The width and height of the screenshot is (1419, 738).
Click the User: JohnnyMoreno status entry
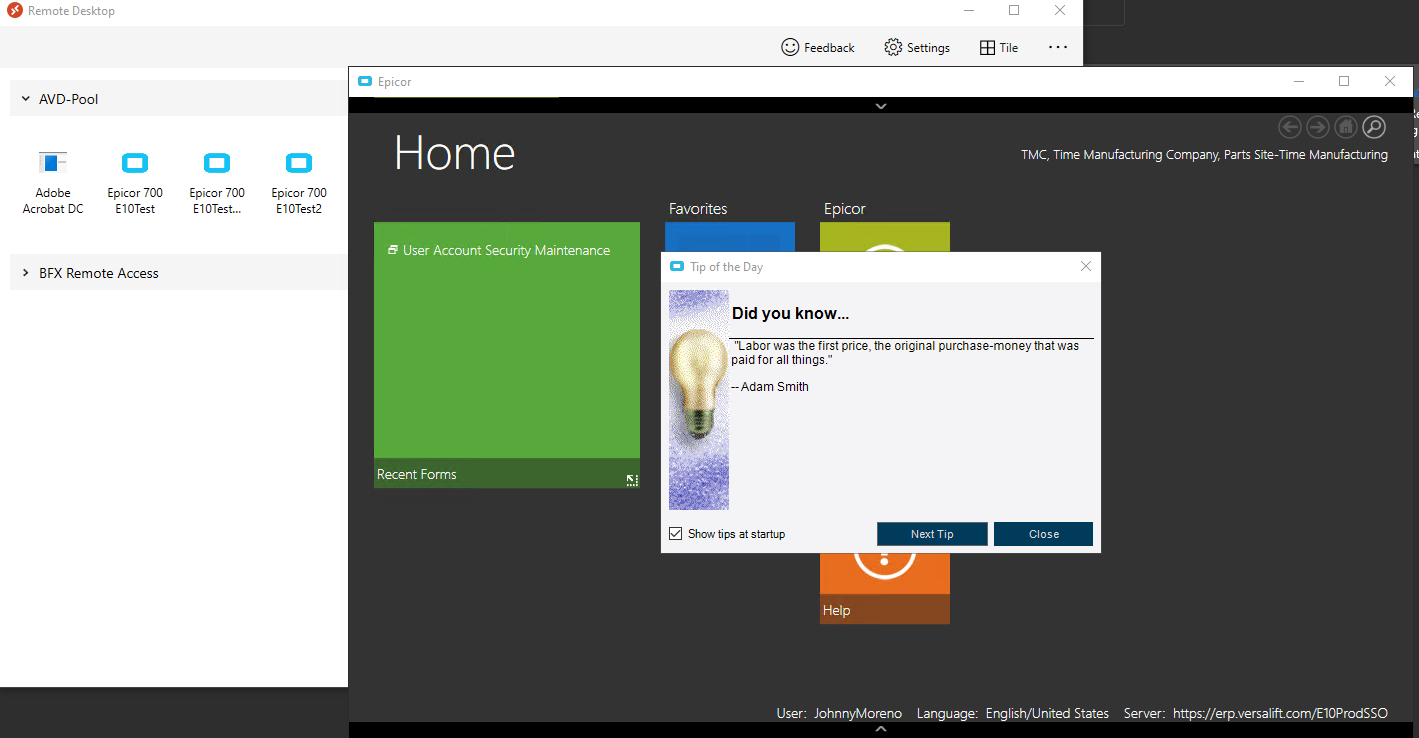(839, 713)
